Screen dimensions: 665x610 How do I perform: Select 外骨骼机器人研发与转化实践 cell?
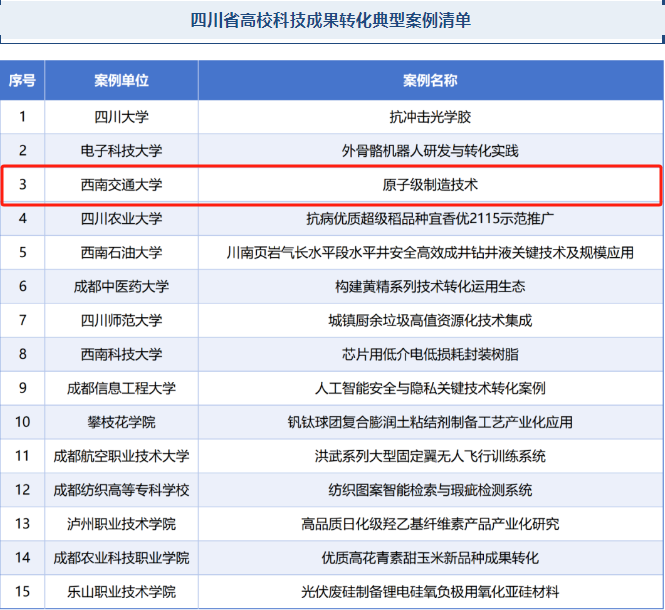[430, 151]
